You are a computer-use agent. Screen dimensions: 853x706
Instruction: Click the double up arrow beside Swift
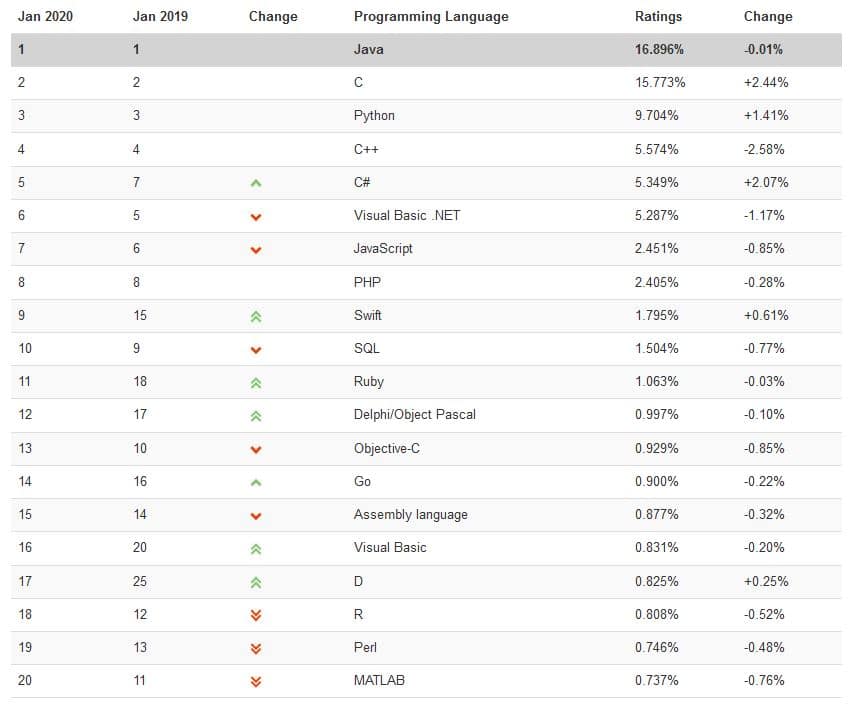(256, 316)
